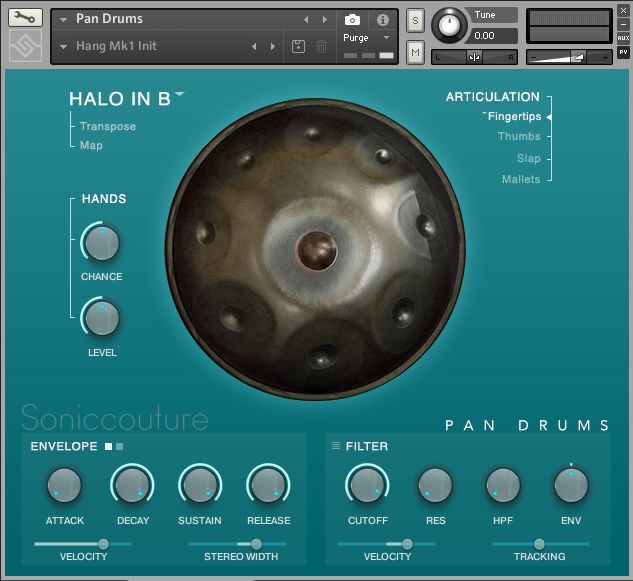This screenshot has width=633, height=581.
Task: Open the HALO IN B tuning dropdown
Action: [179, 94]
